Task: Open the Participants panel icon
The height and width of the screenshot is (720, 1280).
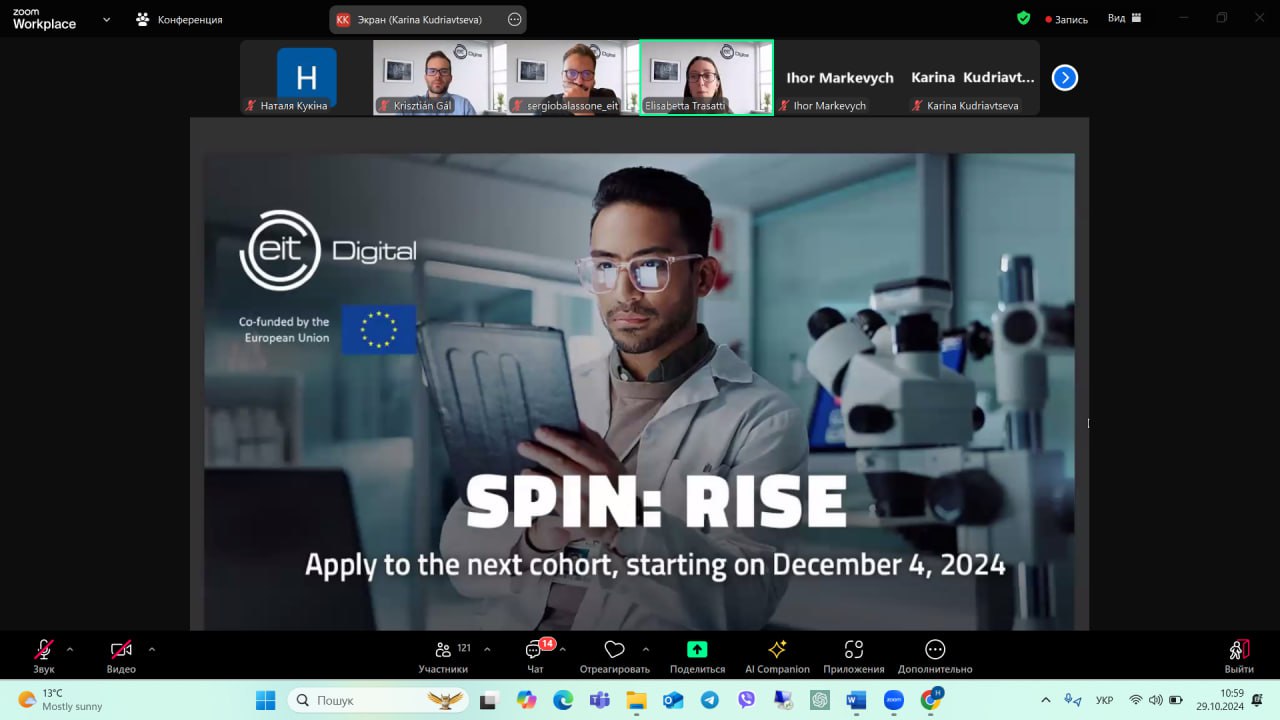Action: [442, 650]
